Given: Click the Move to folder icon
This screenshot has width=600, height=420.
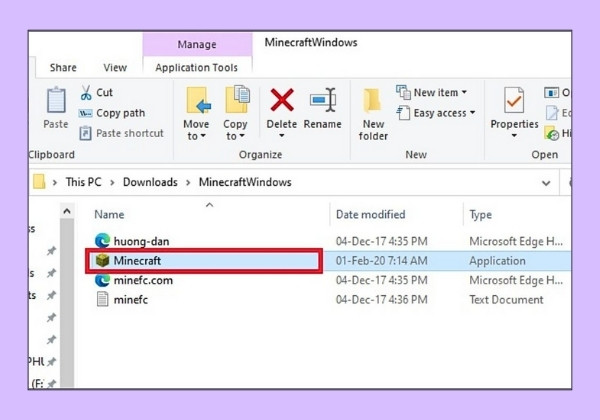Looking at the screenshot, I should pyautogui.click(x=198, y=100).
